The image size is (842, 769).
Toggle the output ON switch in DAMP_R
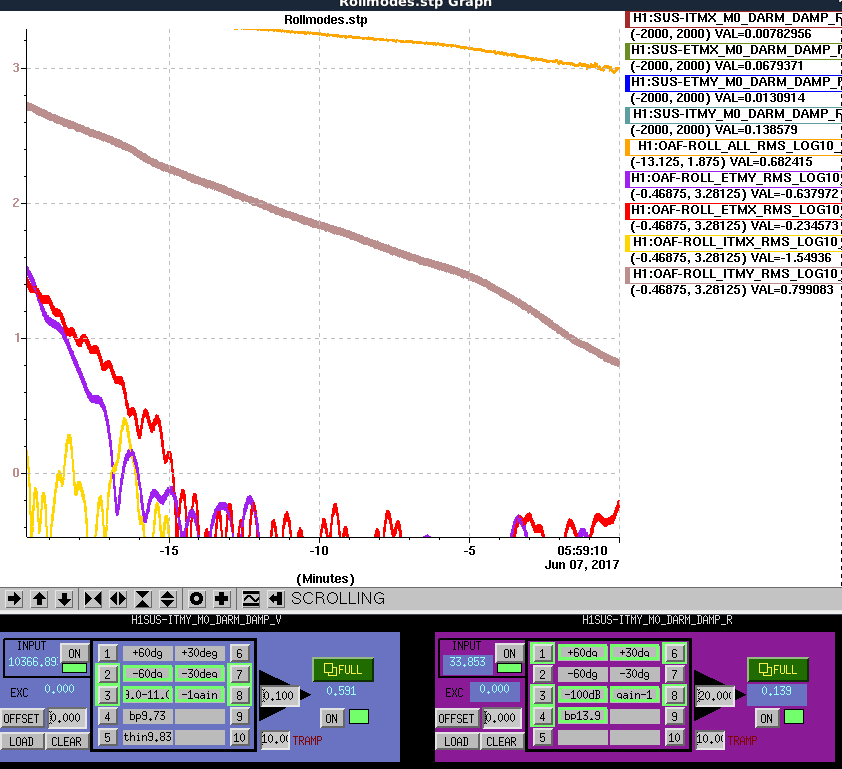[767, 718]
